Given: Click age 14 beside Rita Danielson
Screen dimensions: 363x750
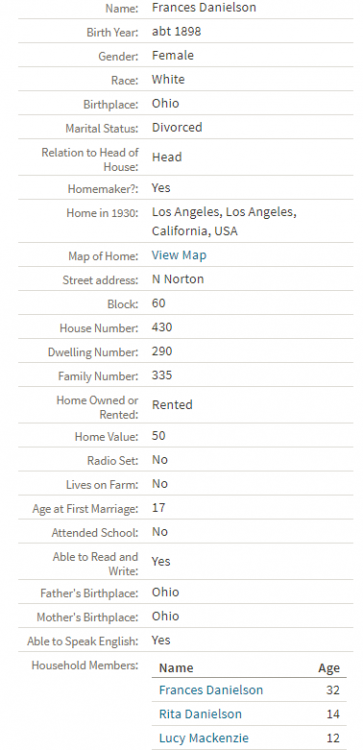Looking at the screenshot, I should click(333, 714).
